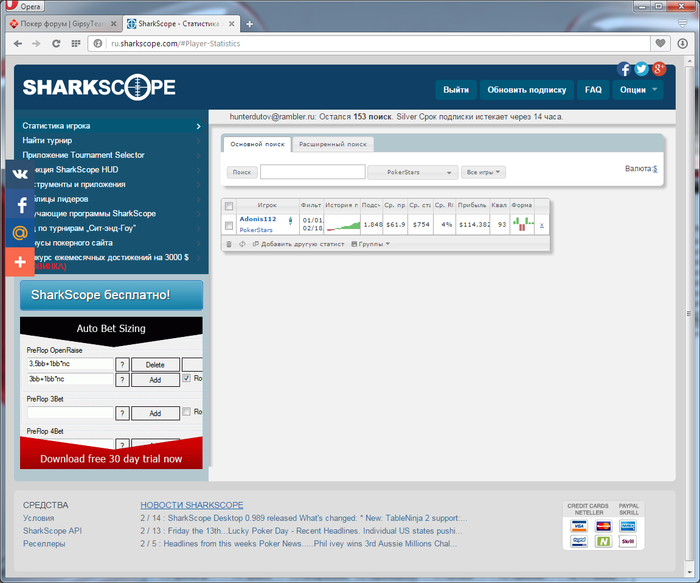Viewport: 700px width, 583px height.
Task: Toggle PreFlop 3Bet Ro checkbox
Action: [187, 411]
